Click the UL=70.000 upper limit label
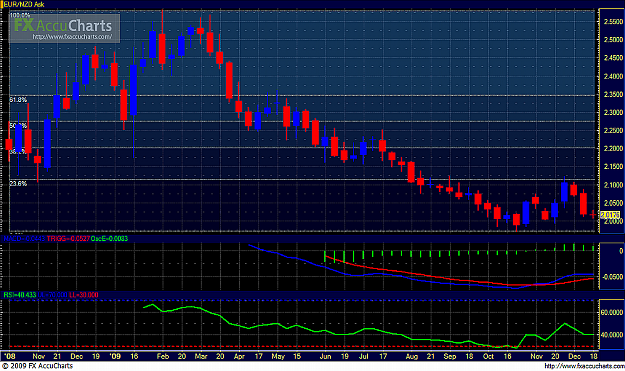The image size is (625, 371). coord(53,295)
